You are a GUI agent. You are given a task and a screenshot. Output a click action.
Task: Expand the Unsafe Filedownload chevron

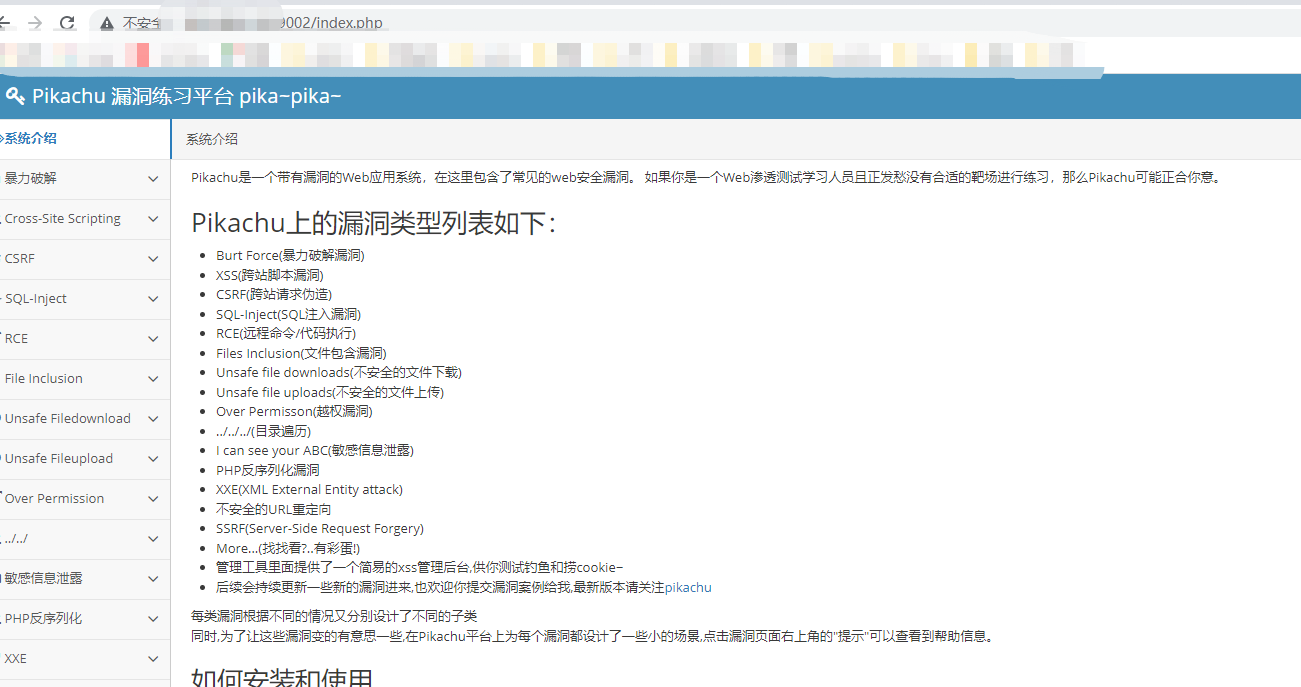153,419
